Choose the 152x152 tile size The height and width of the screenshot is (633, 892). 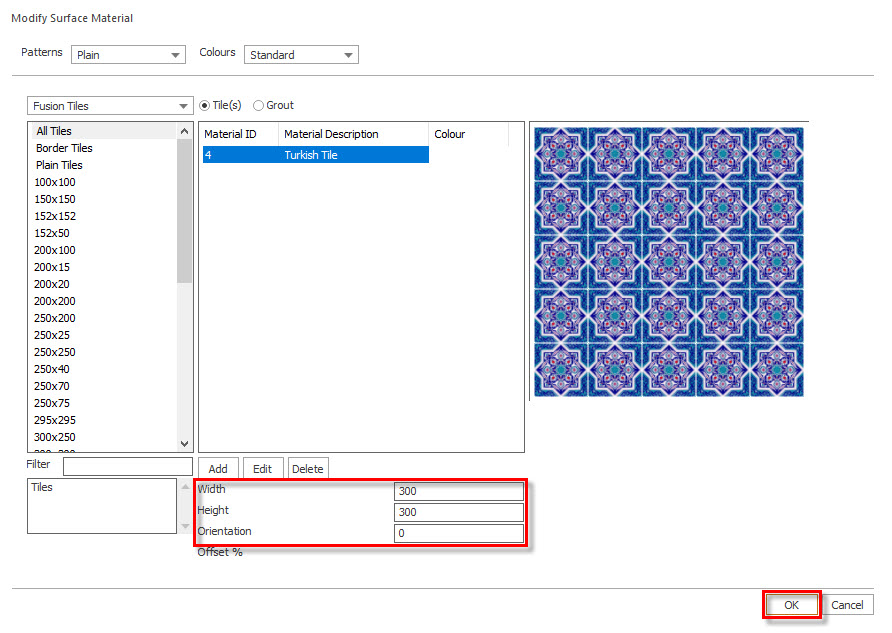(x=55, y=216)
